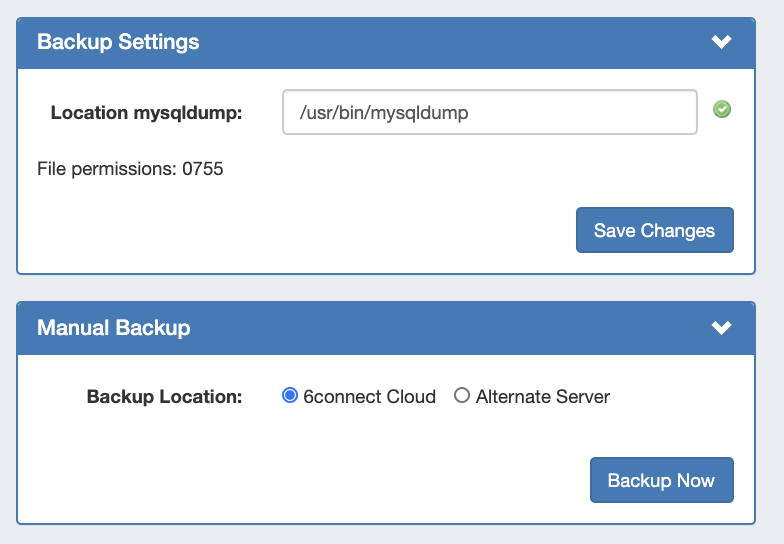Viewport: 784px width, 544px height.
Task: Click the "Backup Location:" field label
Action: pyautogui.click(x=164, y=397)
